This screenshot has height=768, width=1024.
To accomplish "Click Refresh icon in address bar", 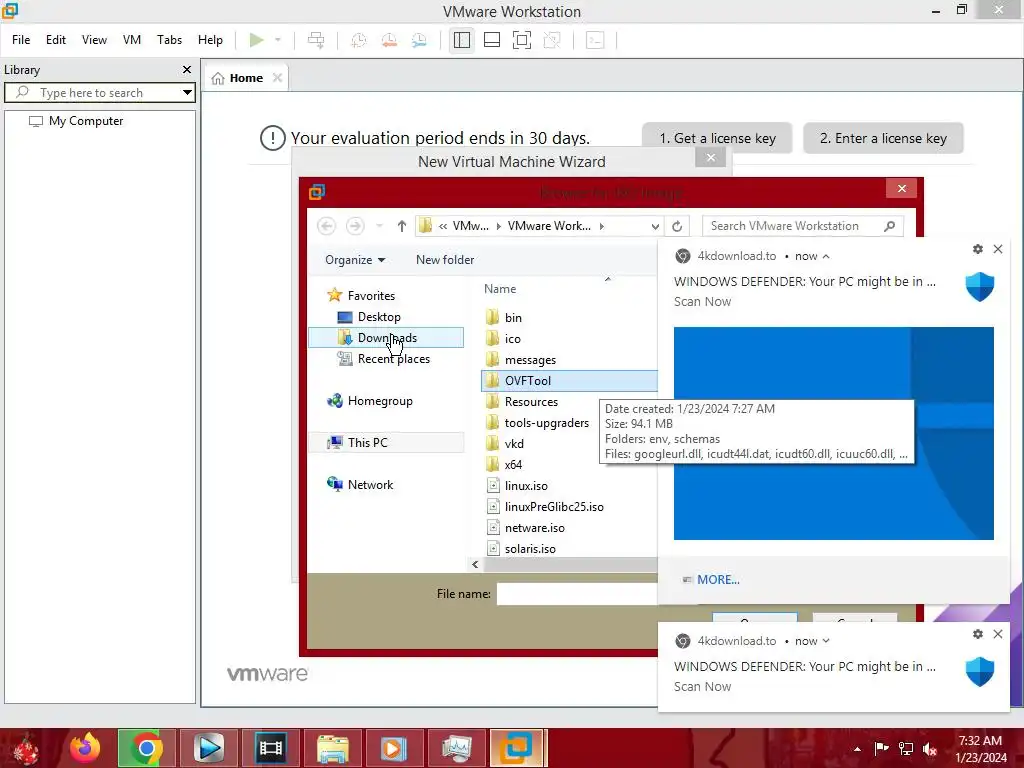I will point(677,226).
